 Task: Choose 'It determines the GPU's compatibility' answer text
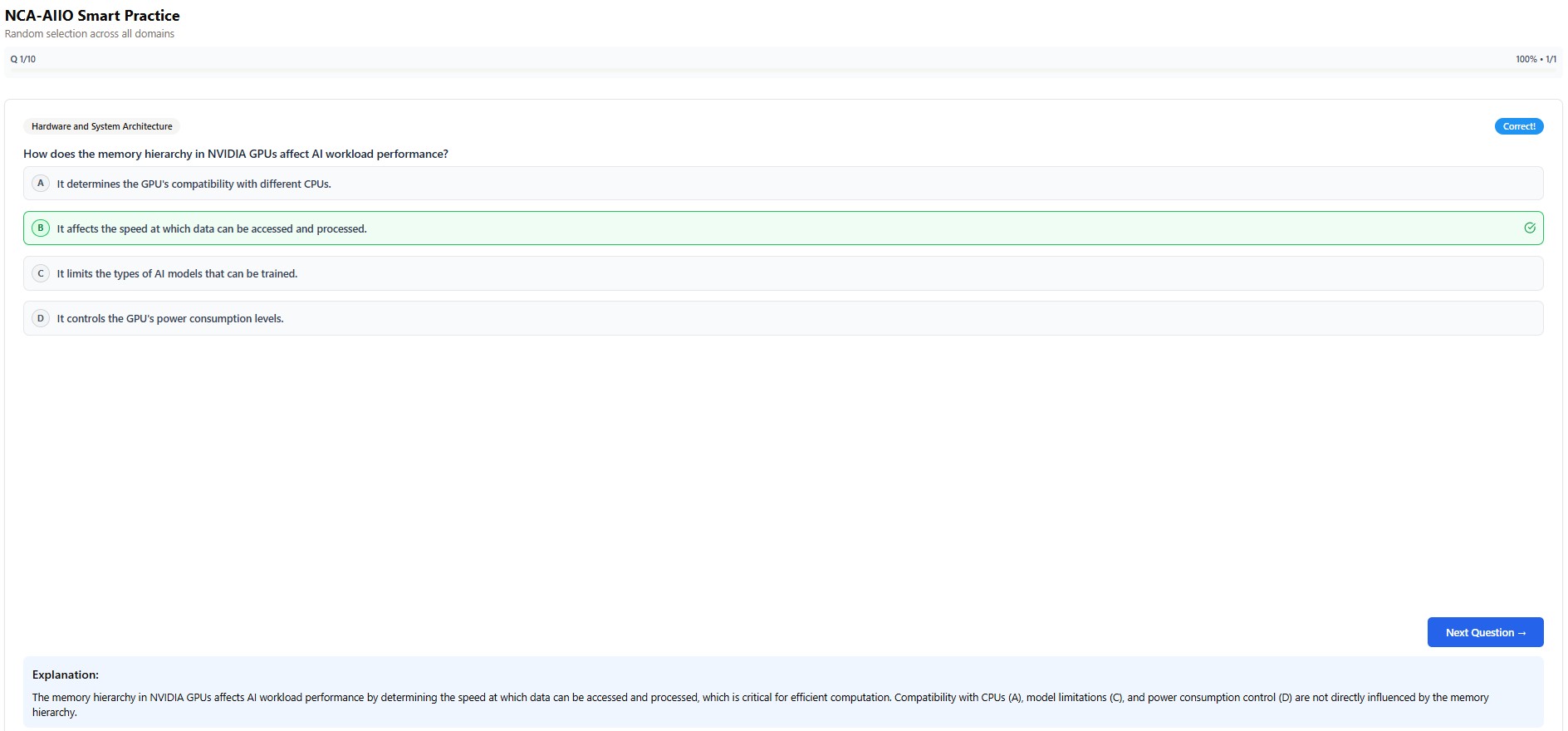194,184
